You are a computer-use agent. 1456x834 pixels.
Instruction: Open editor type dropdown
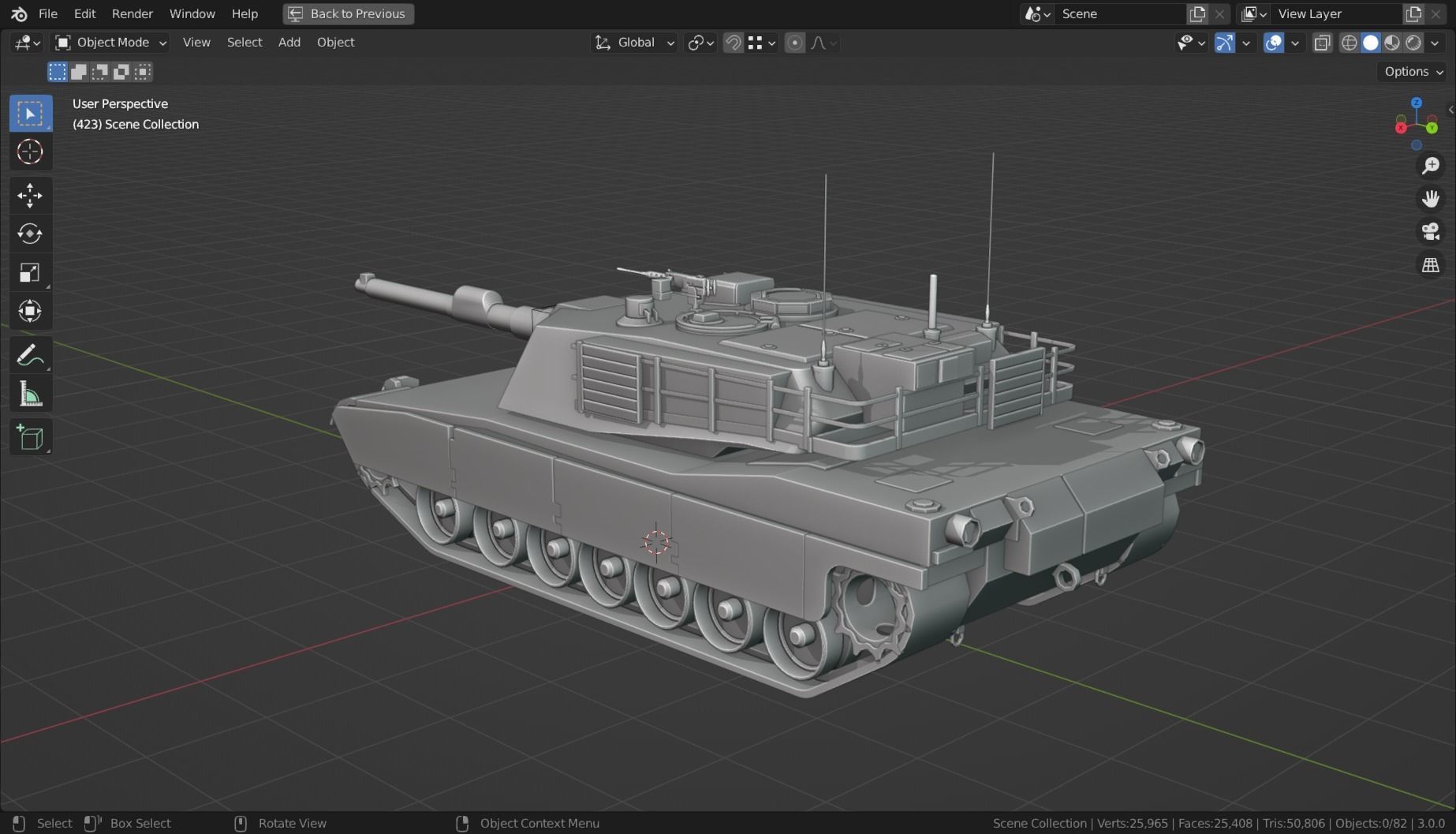point(27,43)
